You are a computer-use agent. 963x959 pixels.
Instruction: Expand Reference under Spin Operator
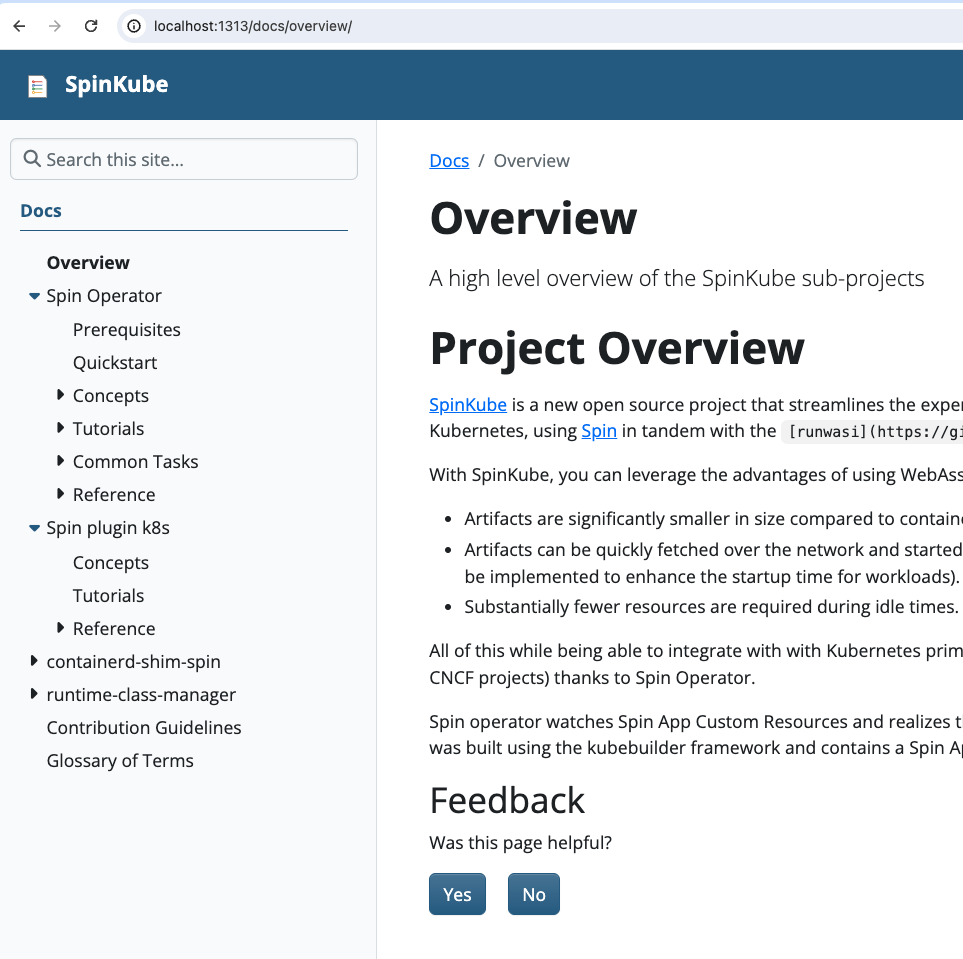pos(60,494)
